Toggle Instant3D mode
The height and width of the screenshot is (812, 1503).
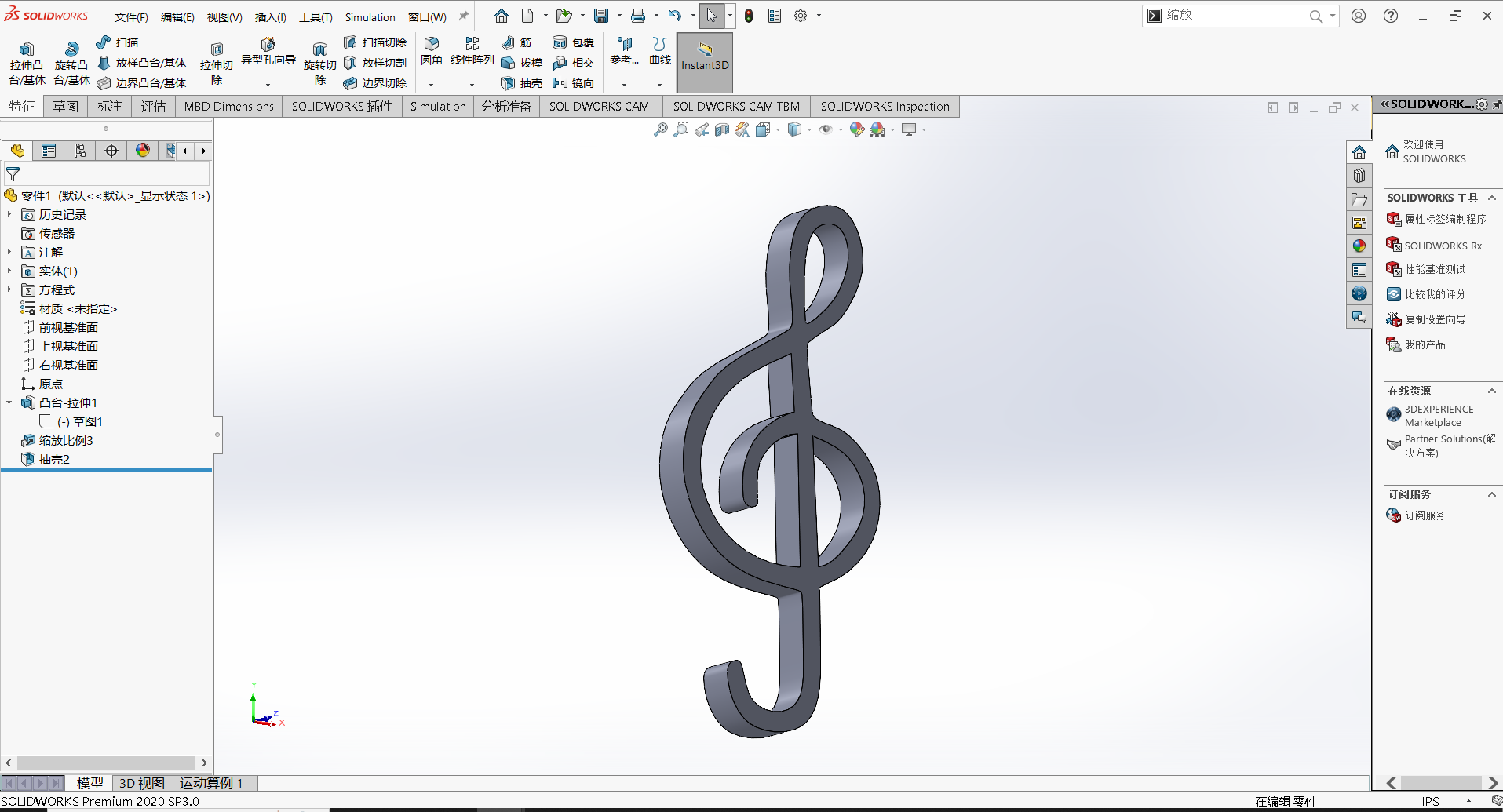[705, 63]
